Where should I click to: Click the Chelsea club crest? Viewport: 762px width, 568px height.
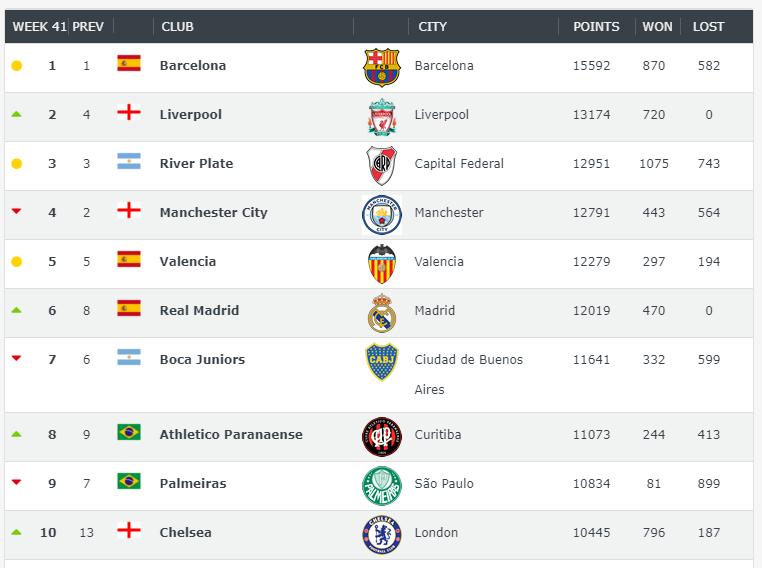(381, 534)
